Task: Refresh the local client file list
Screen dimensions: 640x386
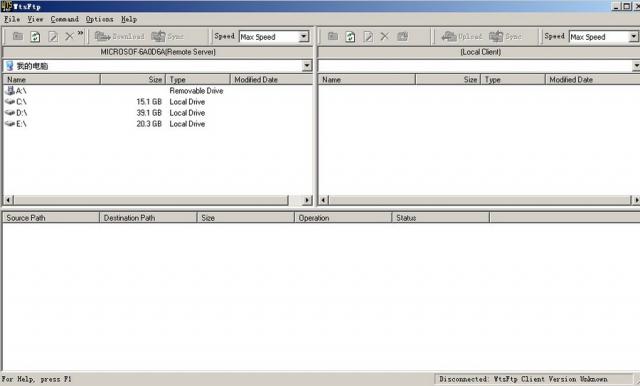Action: pos(350,36)
